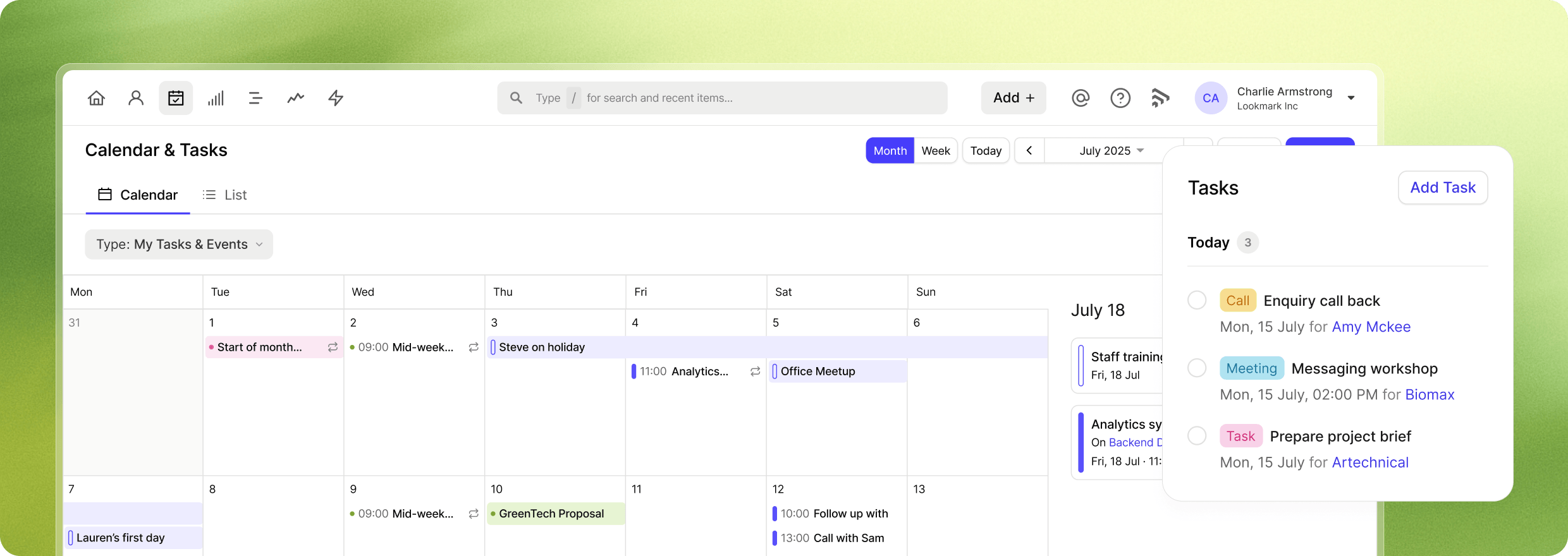This screenshot has height=556, width=1568.
Task: Go to the Home dashboard icon
Action: tap(96, 98)
